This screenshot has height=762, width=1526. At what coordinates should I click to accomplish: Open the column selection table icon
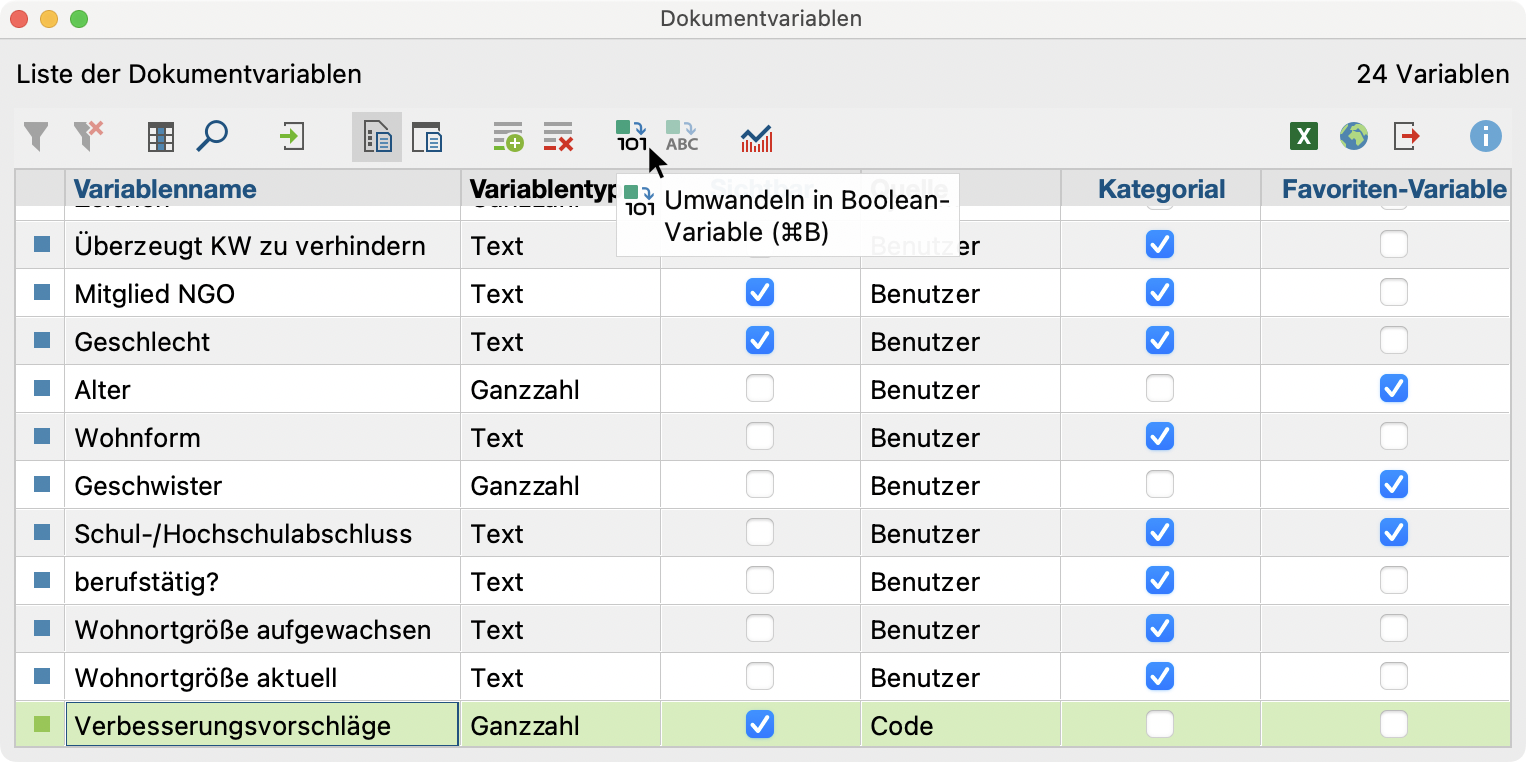pyautogui.click(x=161, y=136)
